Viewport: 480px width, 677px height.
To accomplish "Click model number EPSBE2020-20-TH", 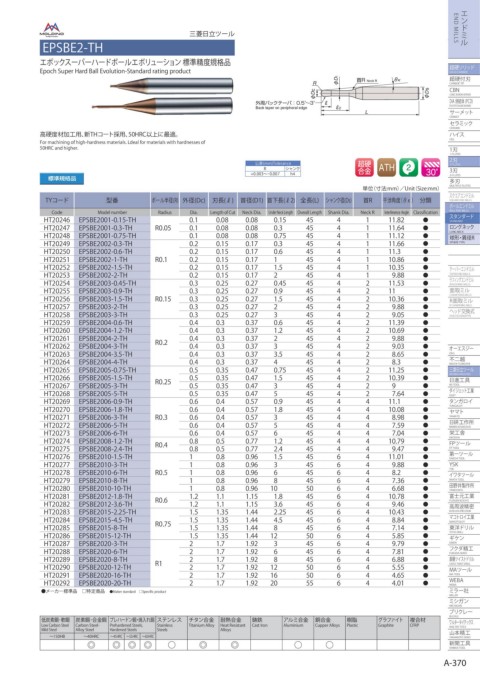I will [x=105, y=583].
